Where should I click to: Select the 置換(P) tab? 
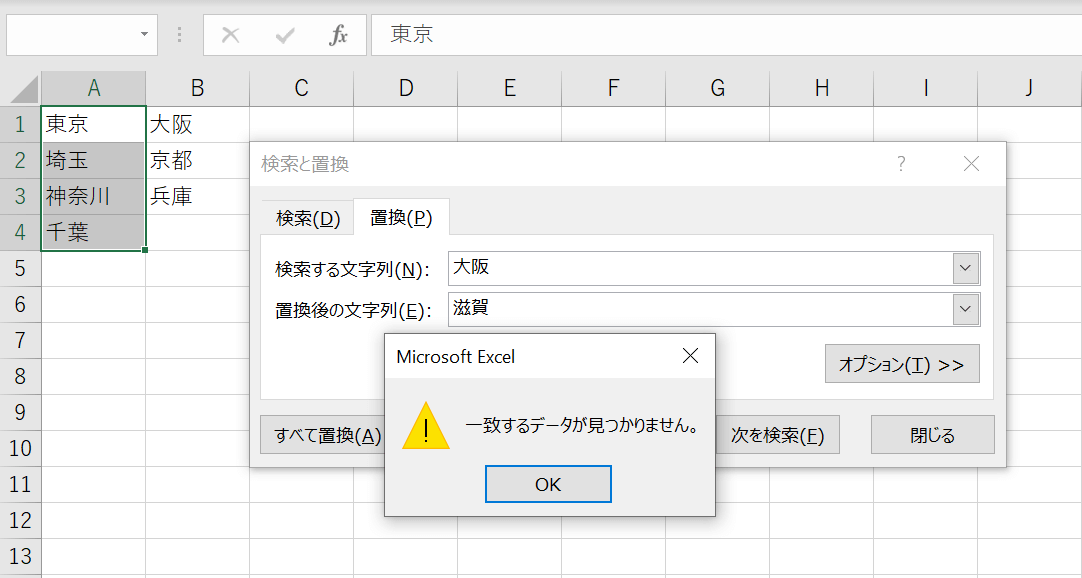[x=401, y=218]
